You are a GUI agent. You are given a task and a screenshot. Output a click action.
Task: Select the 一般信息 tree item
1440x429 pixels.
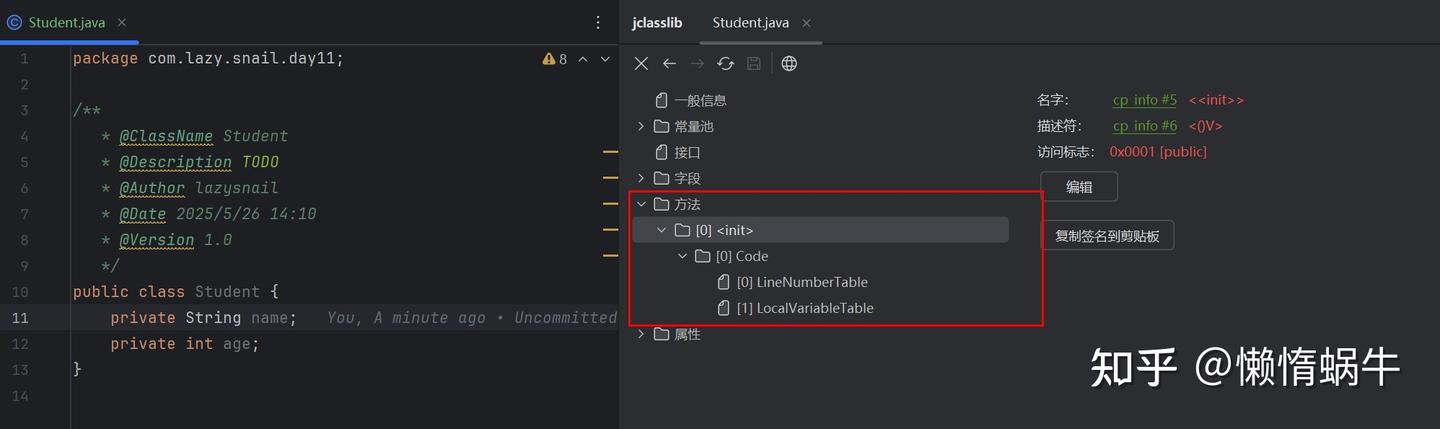[699, 100]
